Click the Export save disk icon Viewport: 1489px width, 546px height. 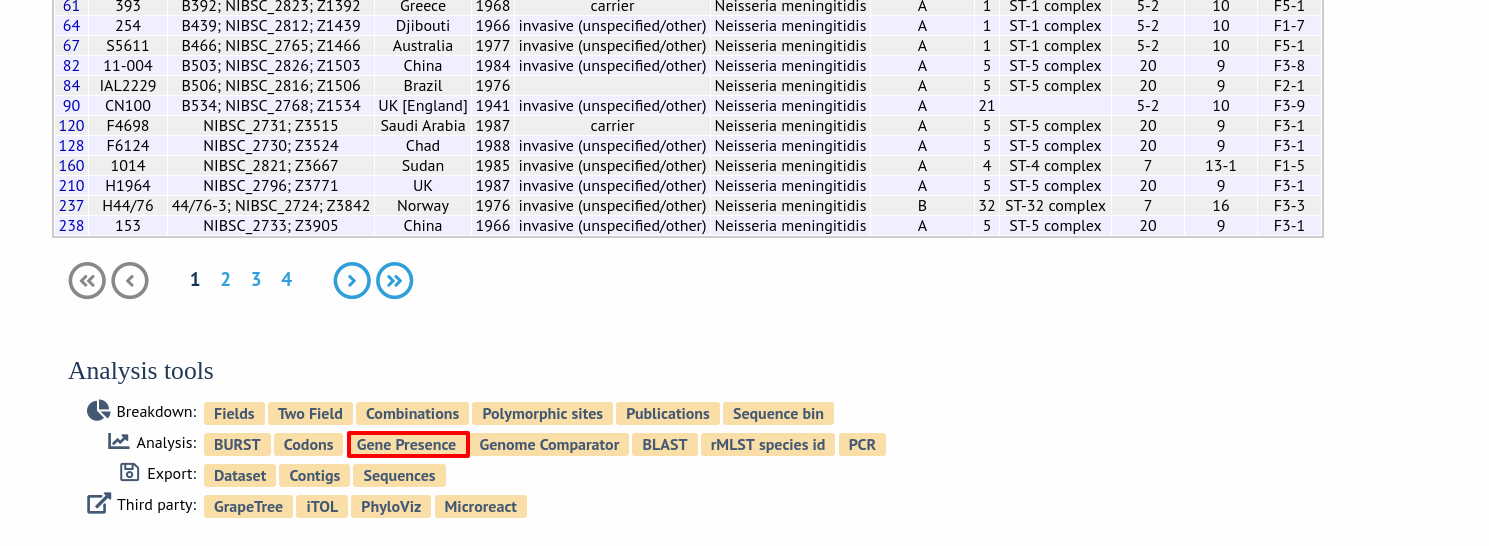pyautogui.click(x=129, y=472)
